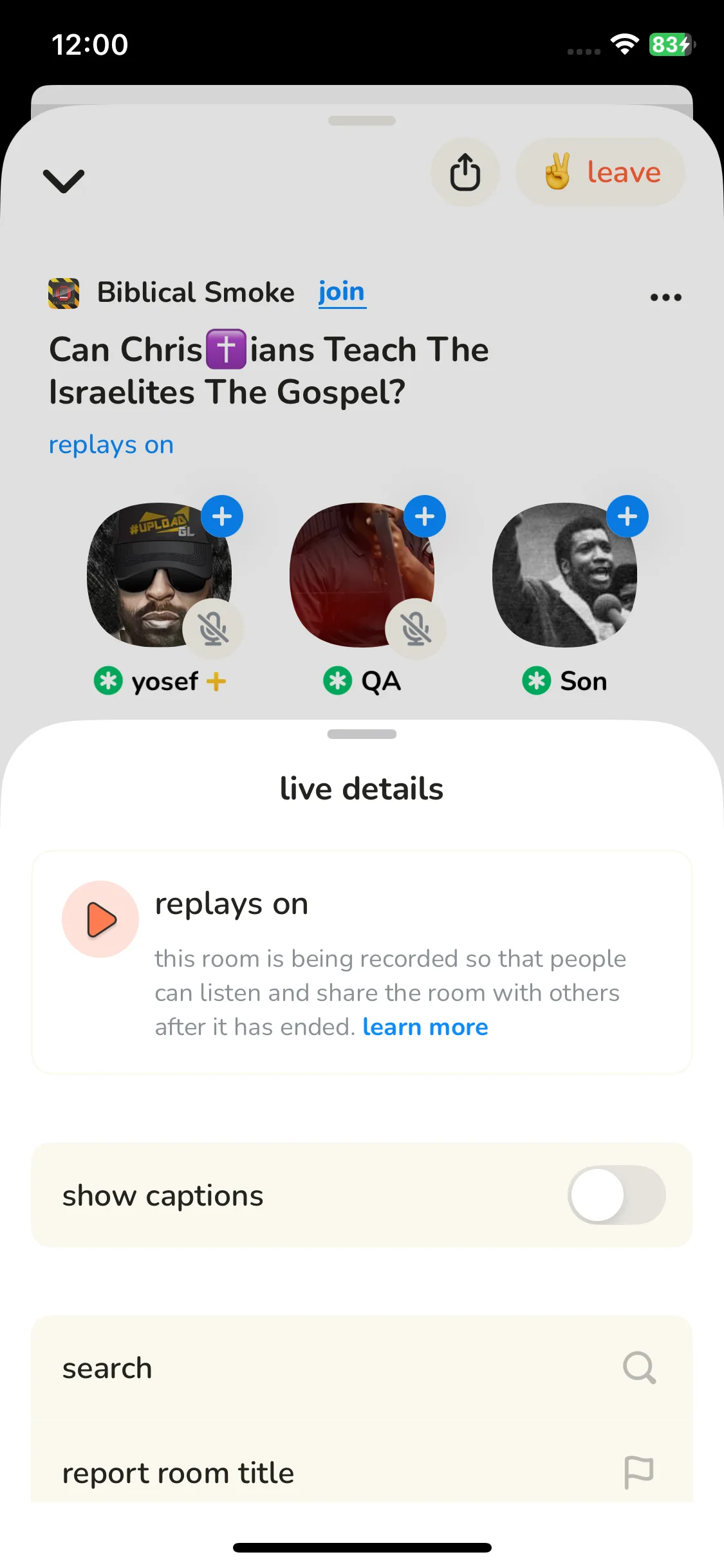Tap the blue replays on label
724x1568 pixels.
[x=111, y=445]
